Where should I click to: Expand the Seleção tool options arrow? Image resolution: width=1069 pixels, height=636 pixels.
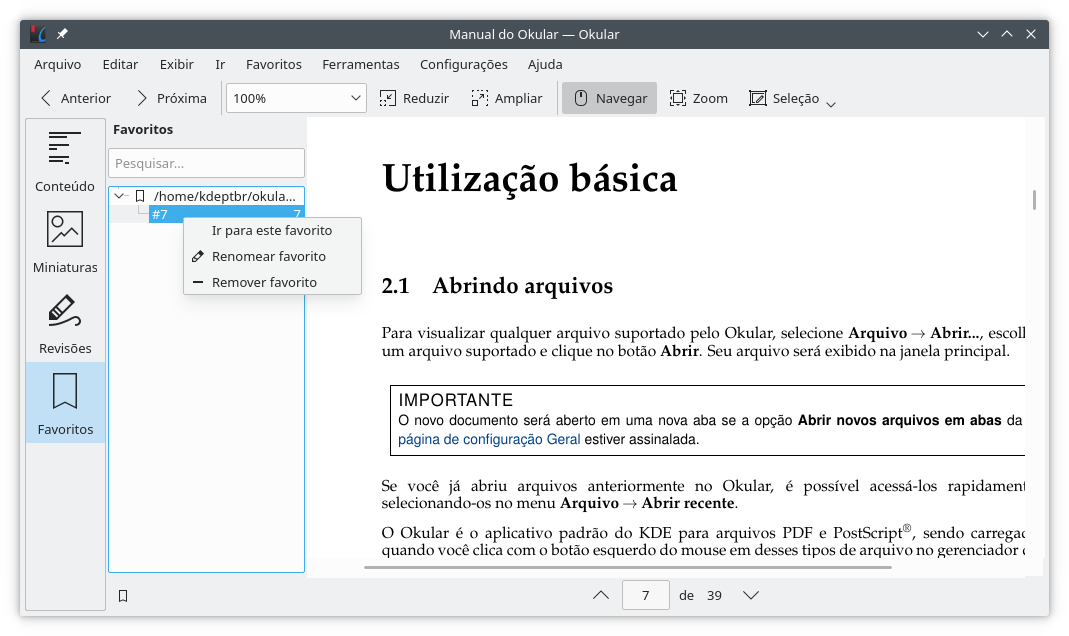[831, 101]
